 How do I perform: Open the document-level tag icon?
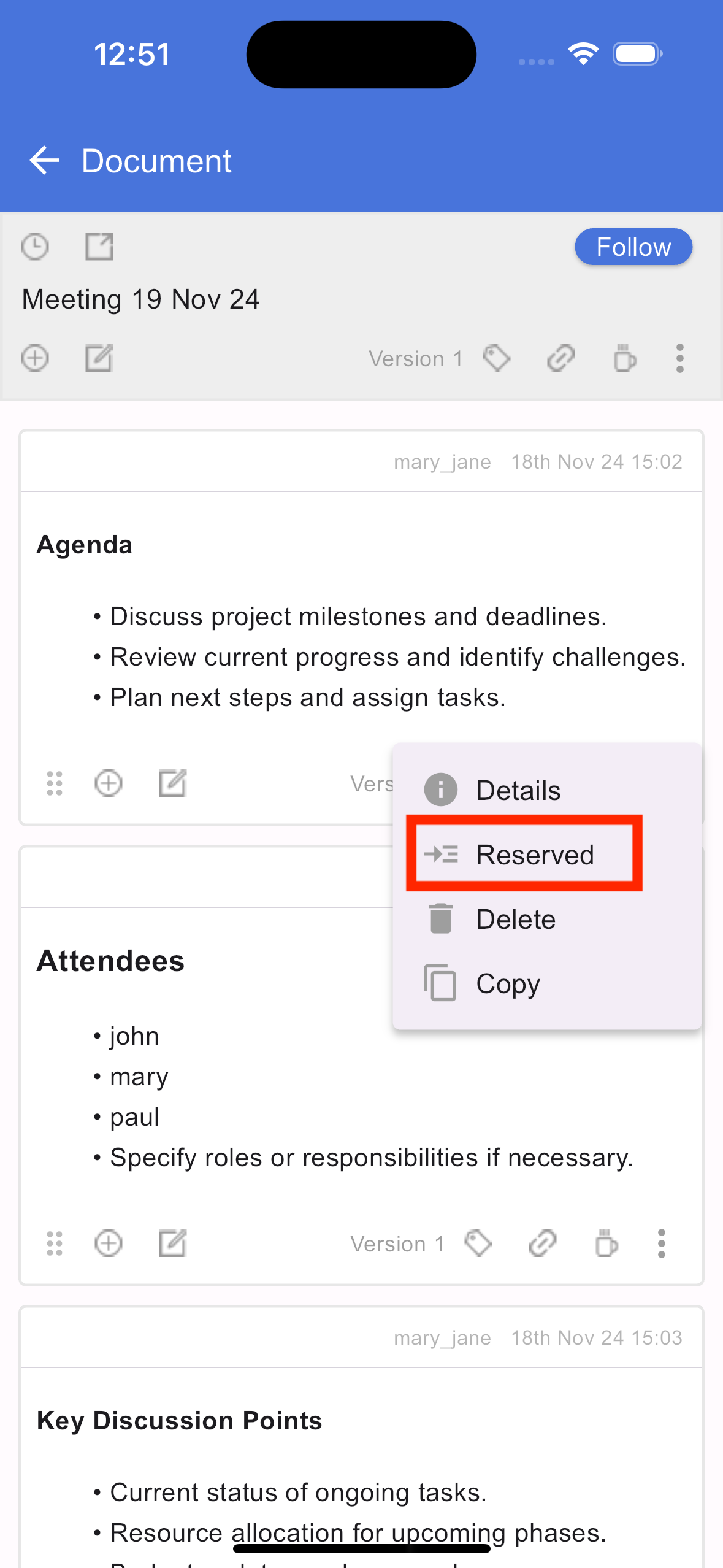pyautogui.click(x=497, y=358)
